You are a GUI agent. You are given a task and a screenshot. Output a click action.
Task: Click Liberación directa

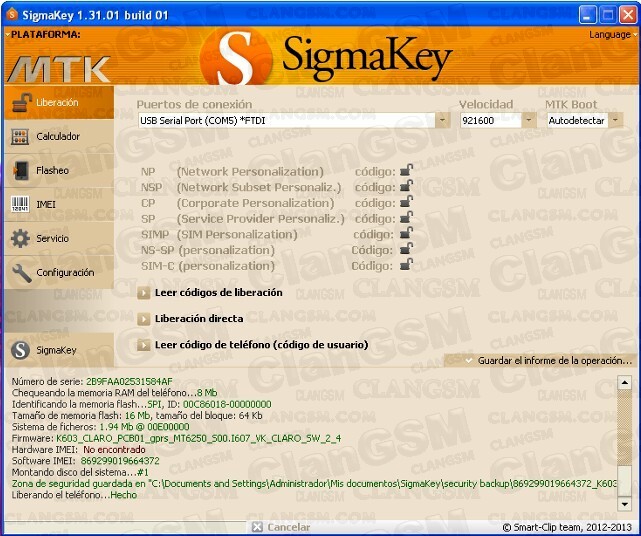199,319
